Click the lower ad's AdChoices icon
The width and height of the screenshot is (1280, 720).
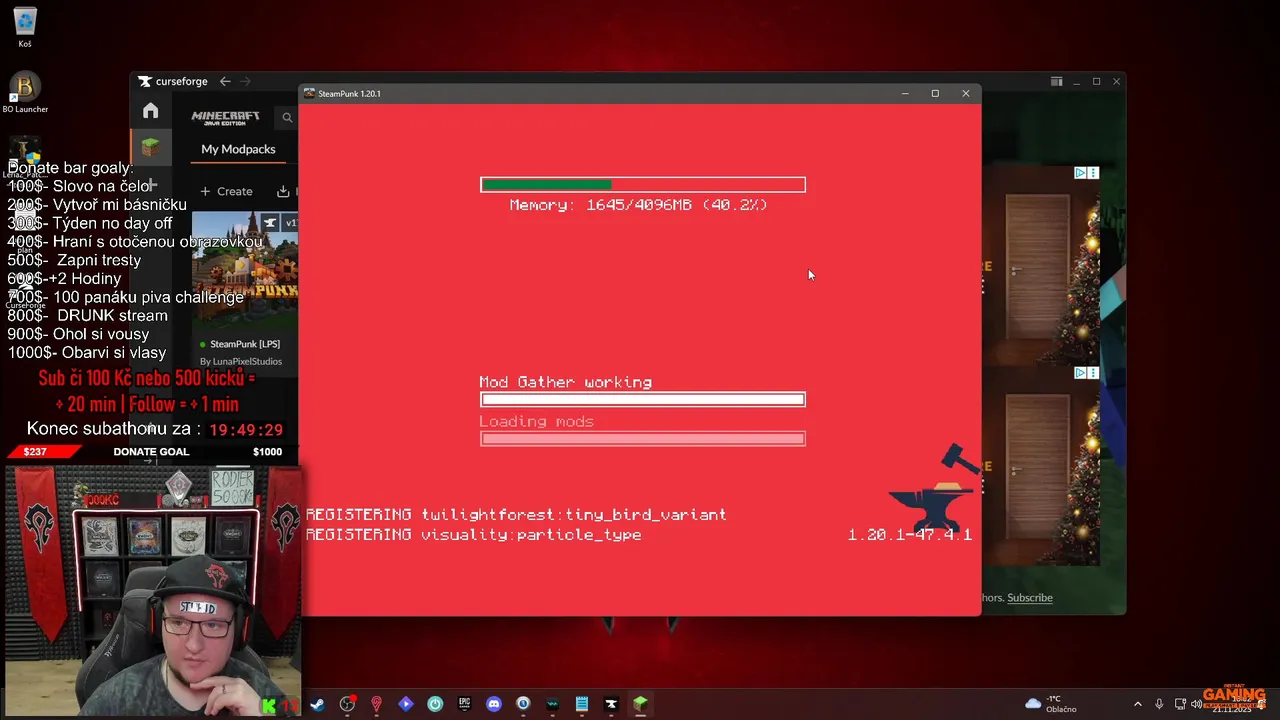[x=1080, y=373]
